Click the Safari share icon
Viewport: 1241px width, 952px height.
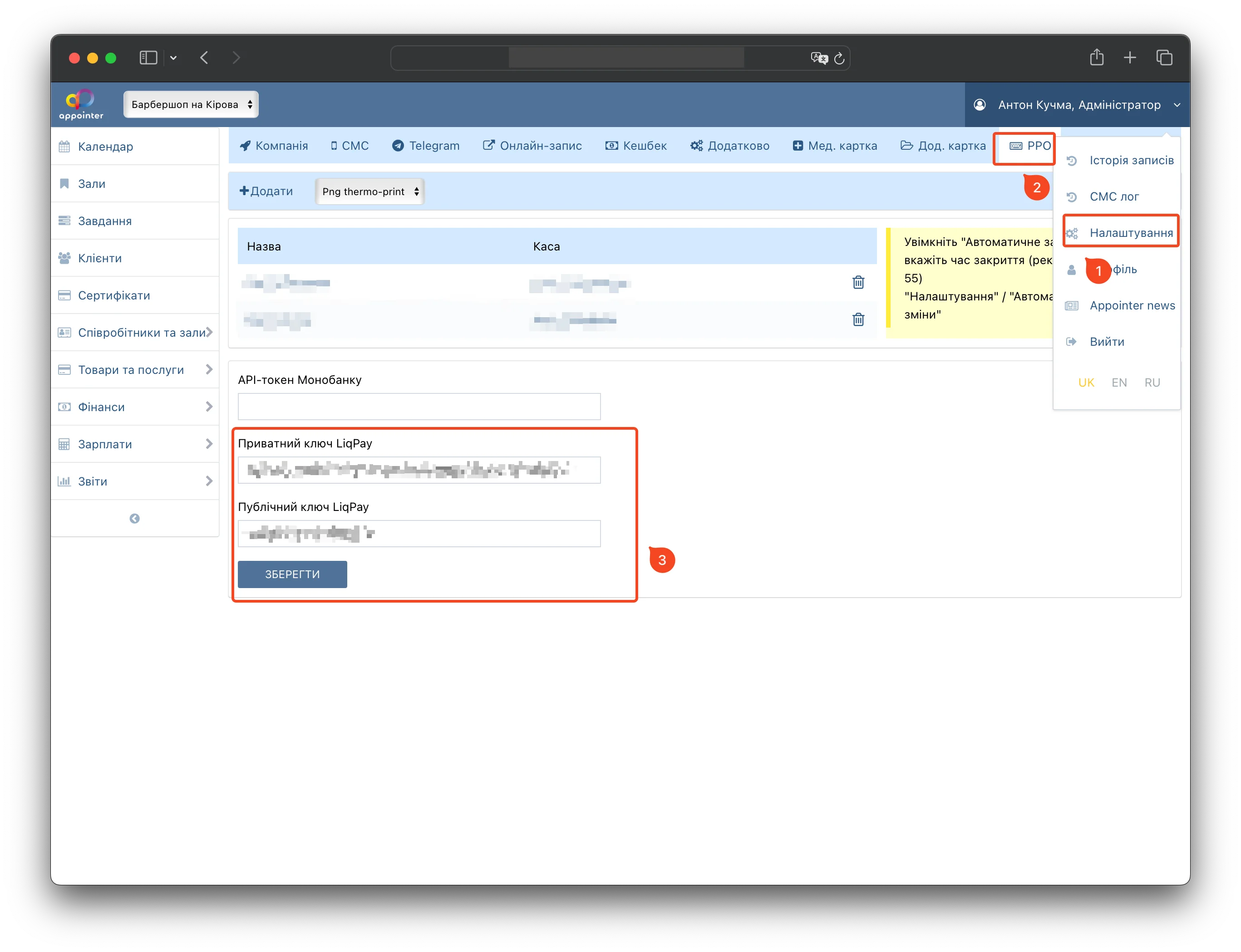click(1097, 57)
